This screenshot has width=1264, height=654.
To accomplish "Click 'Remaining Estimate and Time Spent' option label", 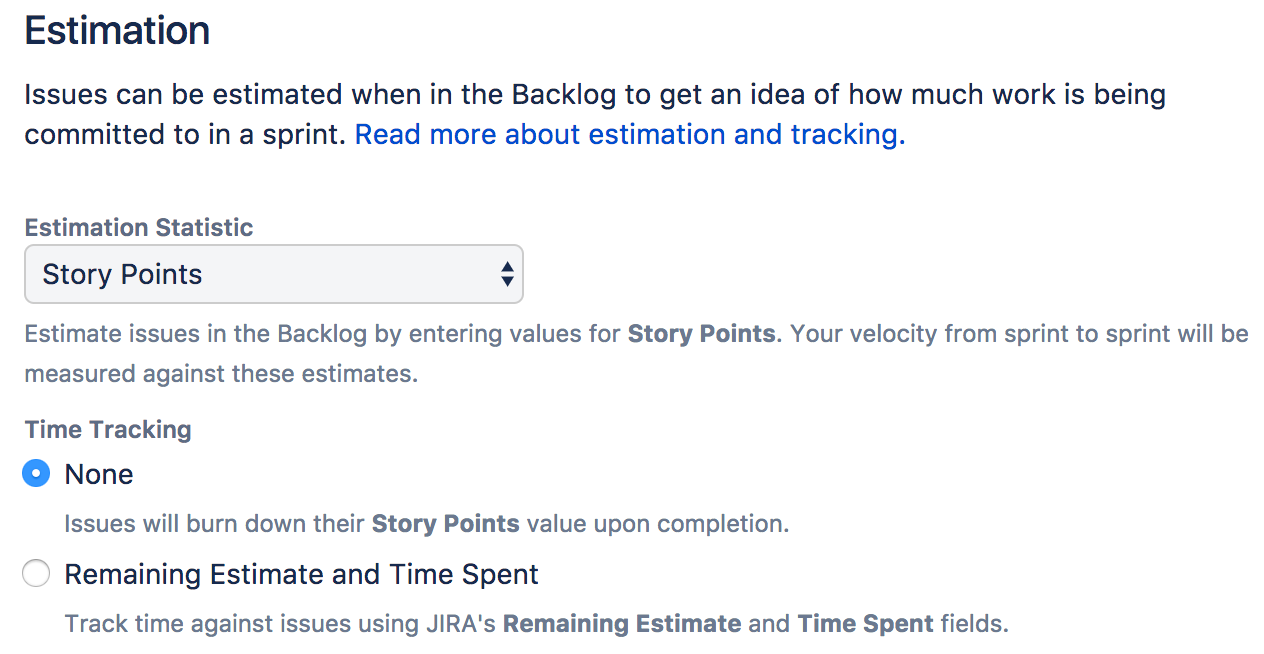I will 301,574.
